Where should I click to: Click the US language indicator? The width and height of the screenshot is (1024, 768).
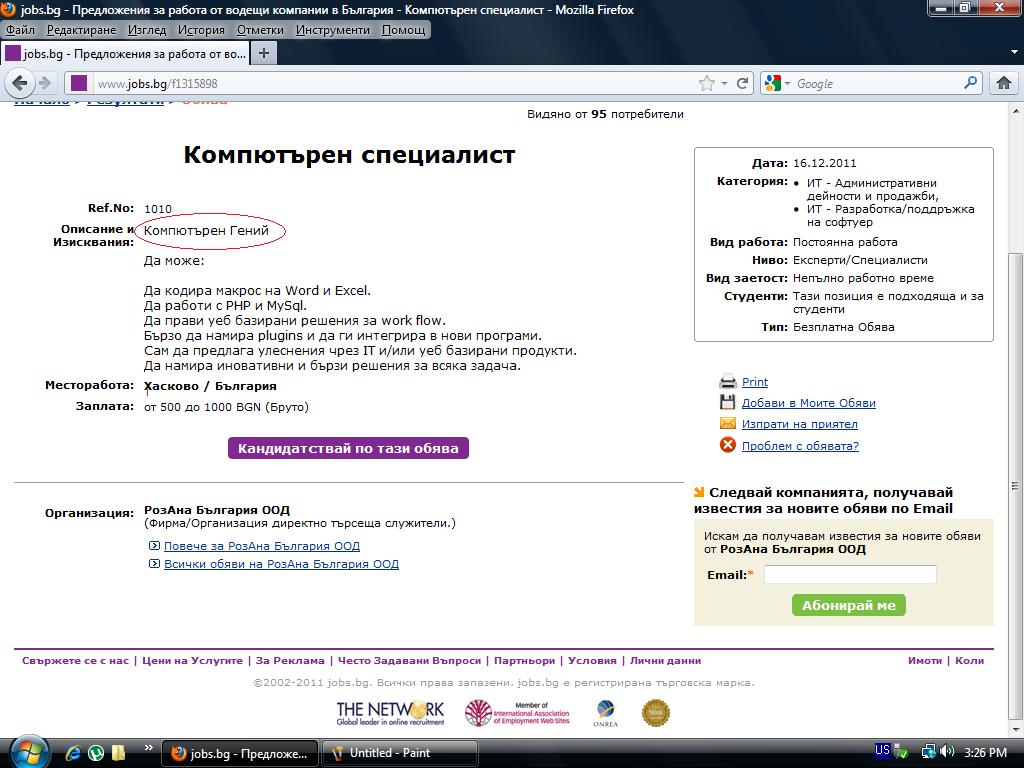click(882, 750)
